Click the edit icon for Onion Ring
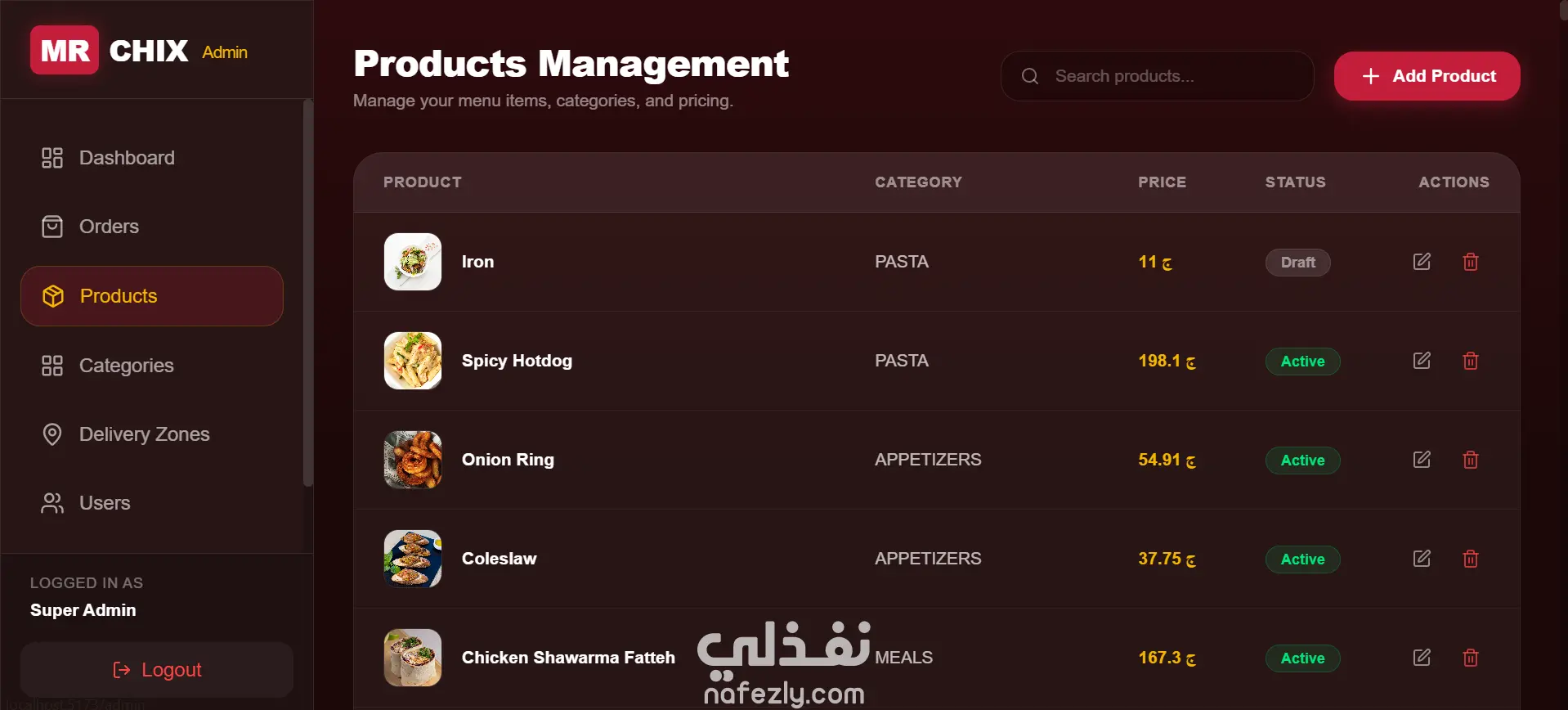Viewport: 1568px width, 710px height. click(x=1422, y=460)
